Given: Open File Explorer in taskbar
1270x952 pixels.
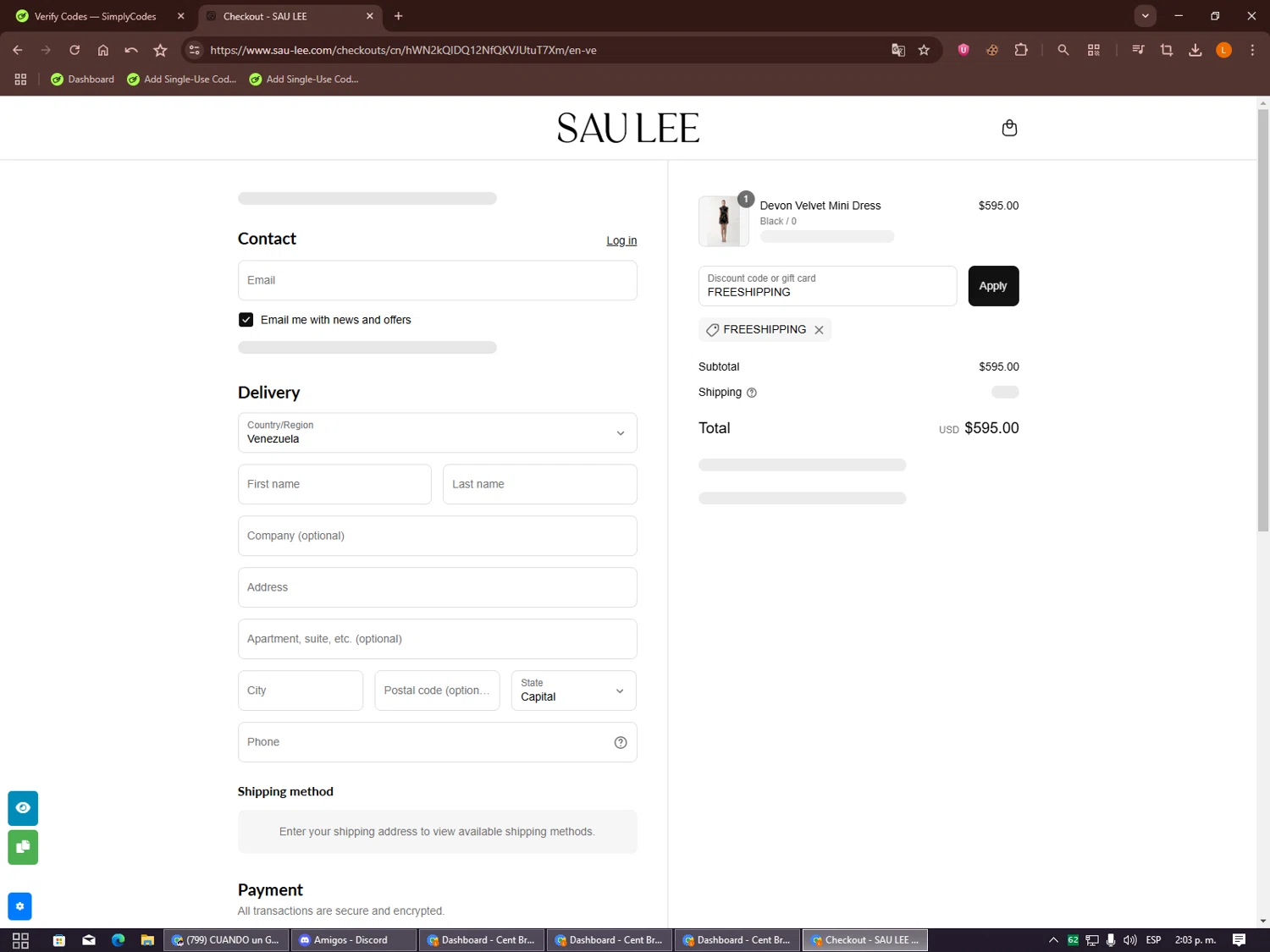Looking at the screenshot, I should tap(147, 940).
